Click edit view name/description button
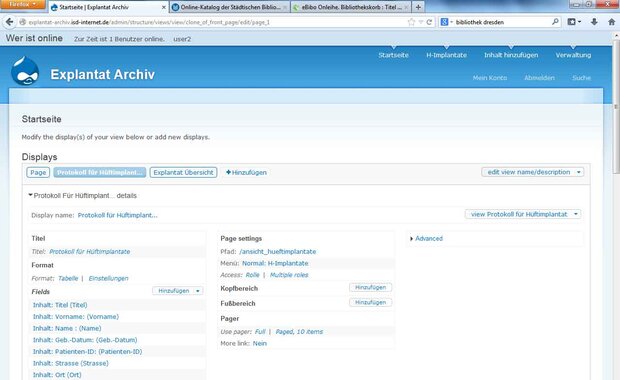 529,172
